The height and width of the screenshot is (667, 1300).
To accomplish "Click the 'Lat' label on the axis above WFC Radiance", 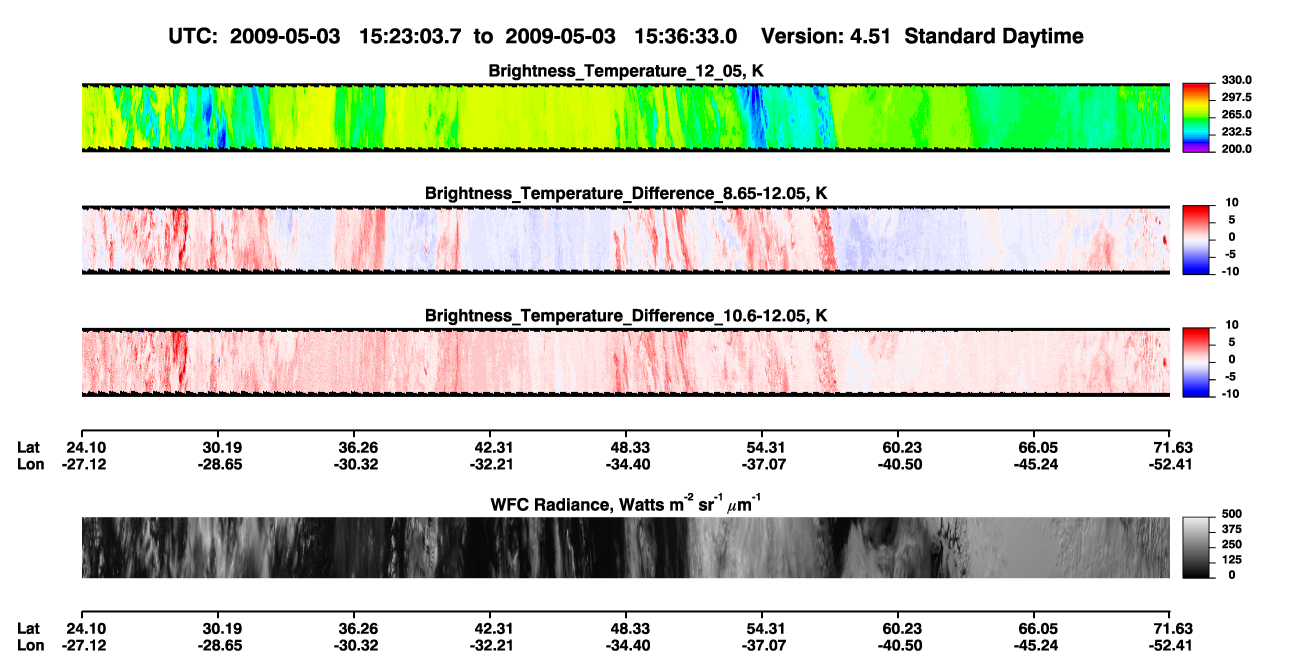I will [29, 448].
